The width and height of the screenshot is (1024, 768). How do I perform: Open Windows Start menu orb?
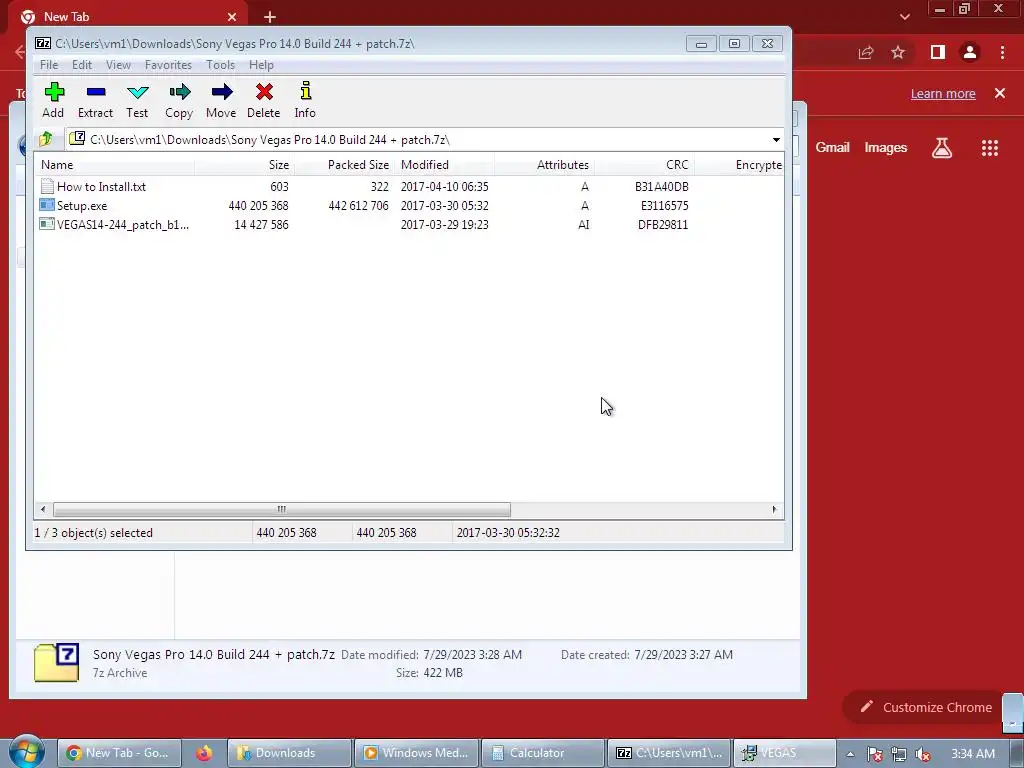[26, 752]
